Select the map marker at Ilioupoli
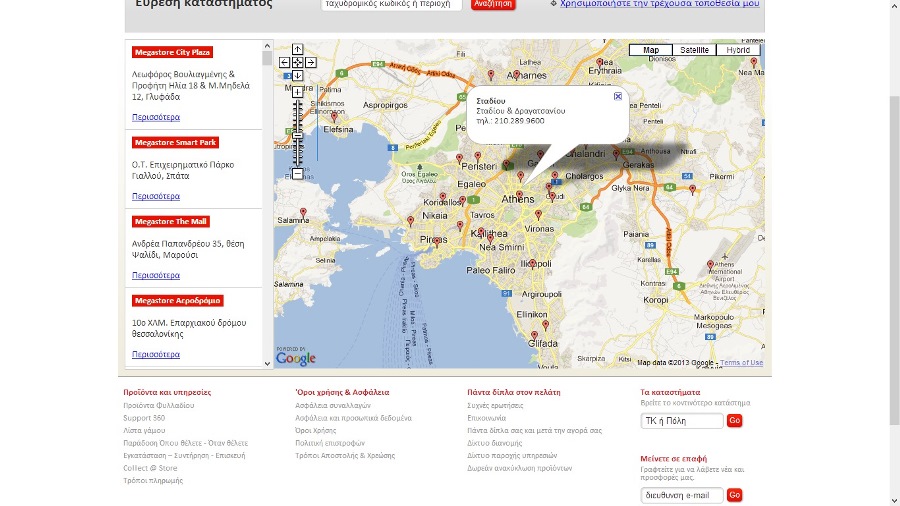The width and height of the screenshot is (900, 506). pyautogui.click(x=533, y=264)
